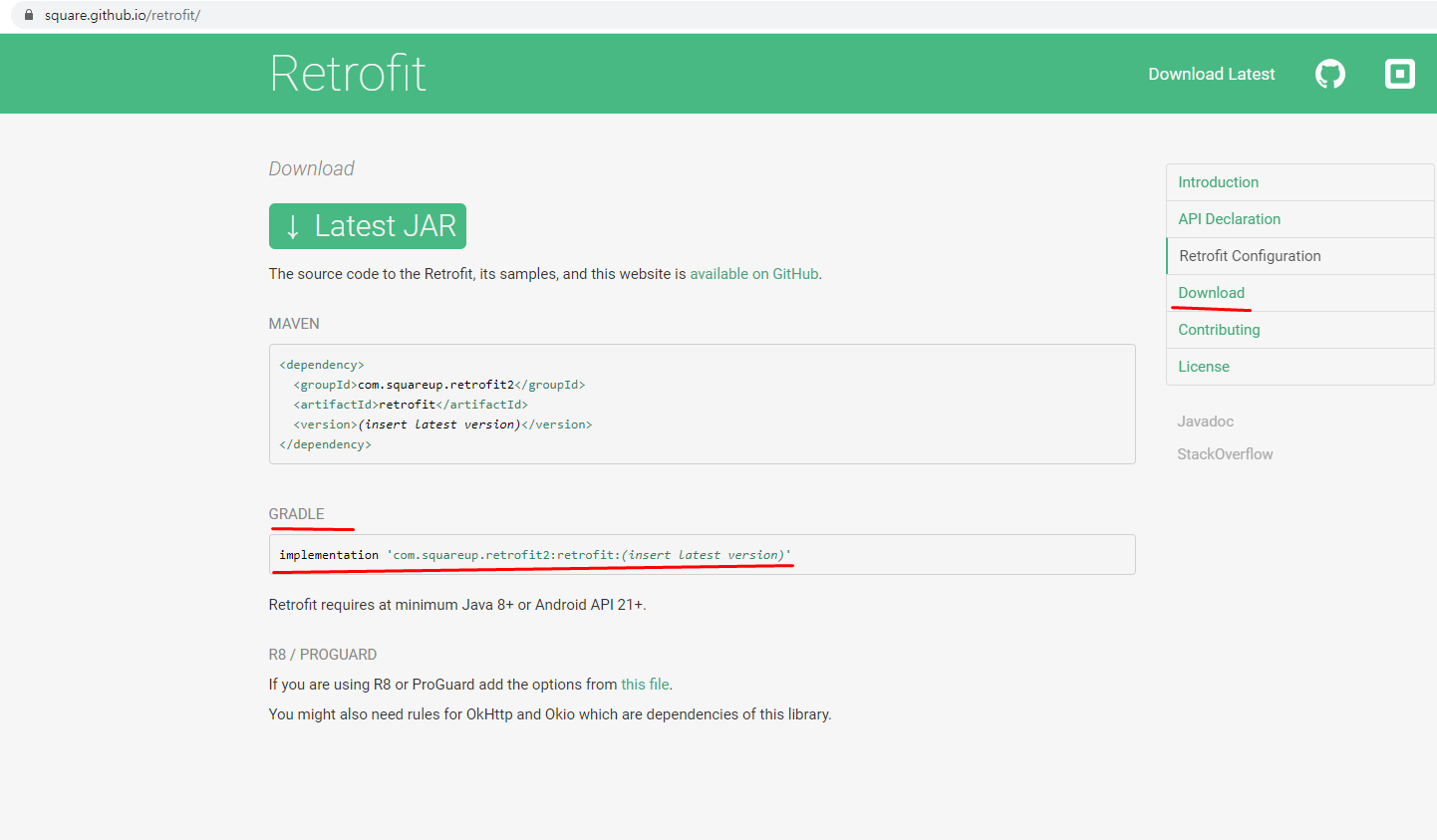
Task: Click the lock icon in address bar
Action: tap(29, 15)
